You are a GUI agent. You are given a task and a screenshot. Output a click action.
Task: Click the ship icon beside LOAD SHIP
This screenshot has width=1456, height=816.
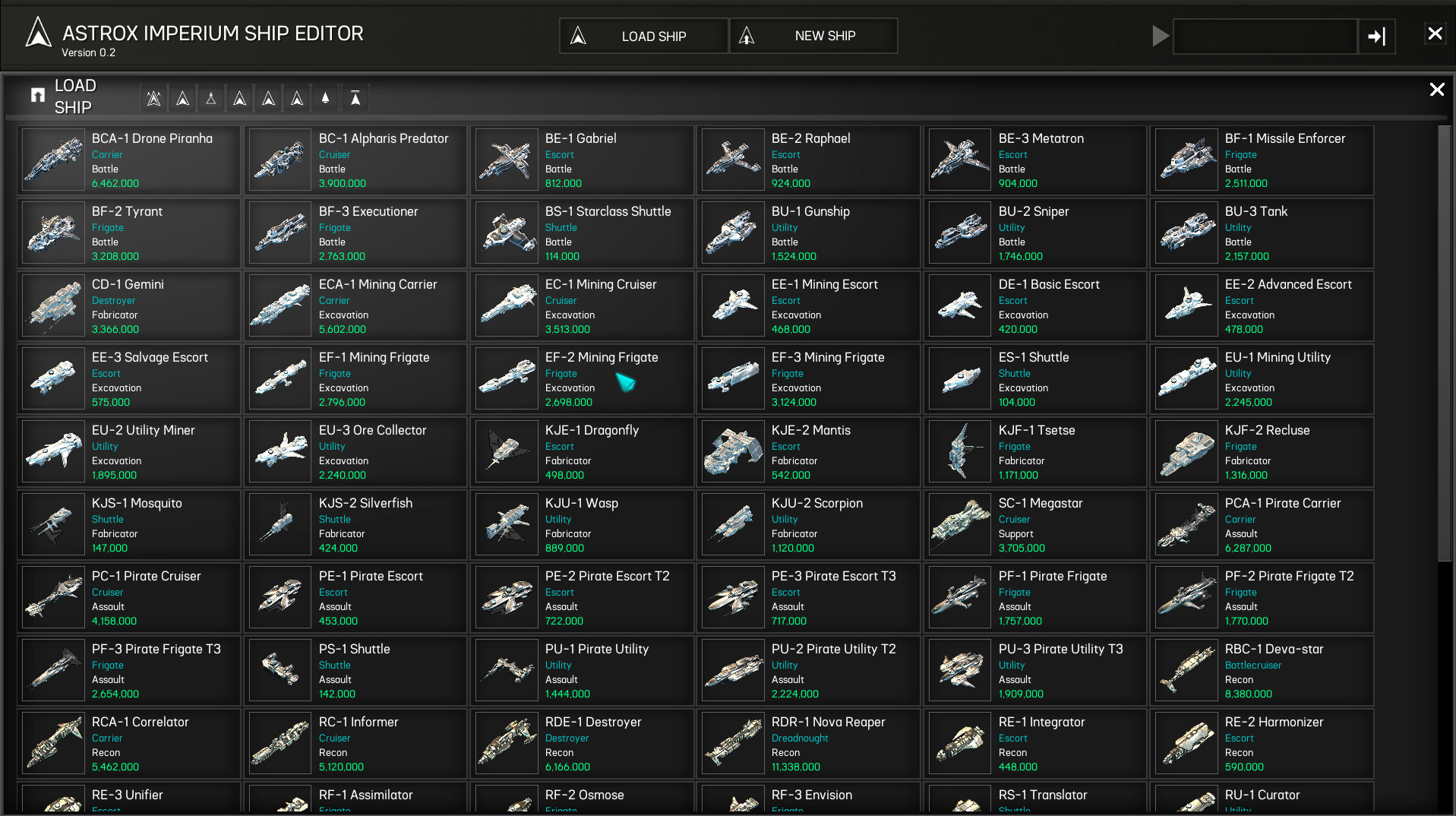pos(579,35)
